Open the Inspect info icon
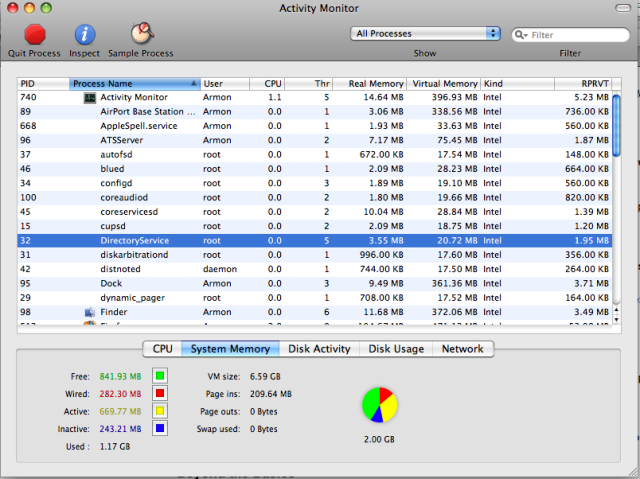This screenshot has width=640, height=479. pos(84,34)
